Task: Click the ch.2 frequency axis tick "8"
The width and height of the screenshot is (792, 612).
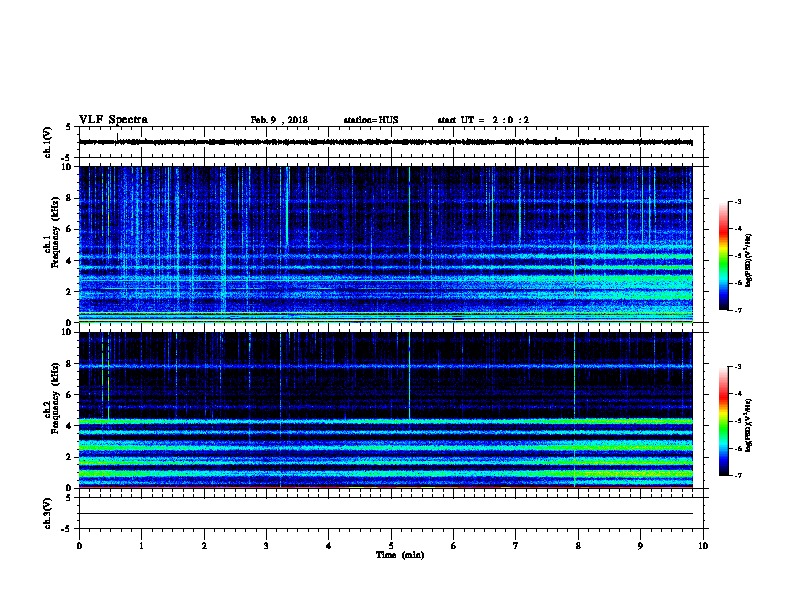Action: point(69,364)
